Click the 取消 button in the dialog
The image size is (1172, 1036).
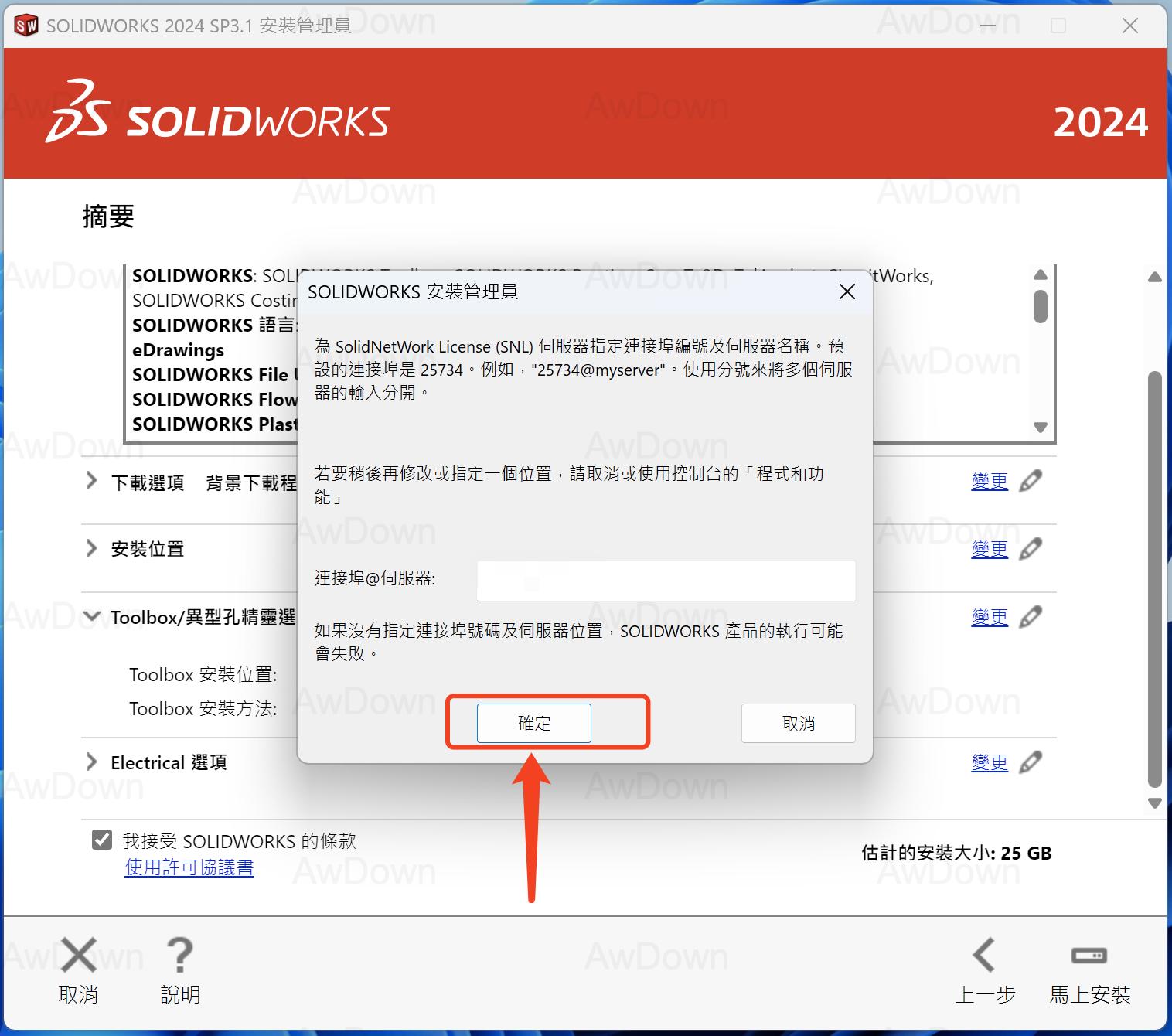pos(798,723)
